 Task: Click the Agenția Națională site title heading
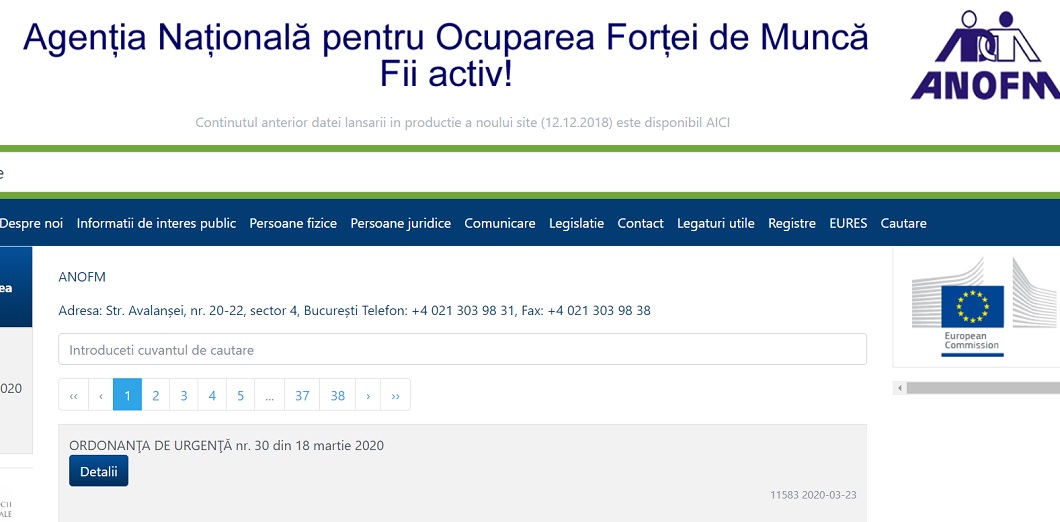click(x=445, y=56)
